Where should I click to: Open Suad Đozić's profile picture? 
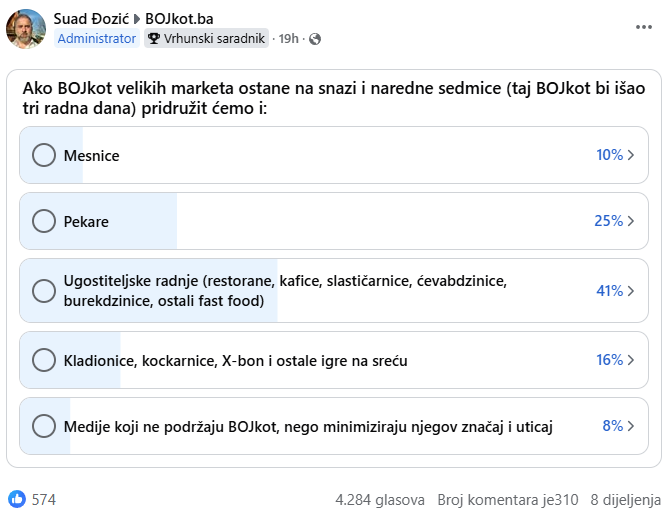[26, 29]
